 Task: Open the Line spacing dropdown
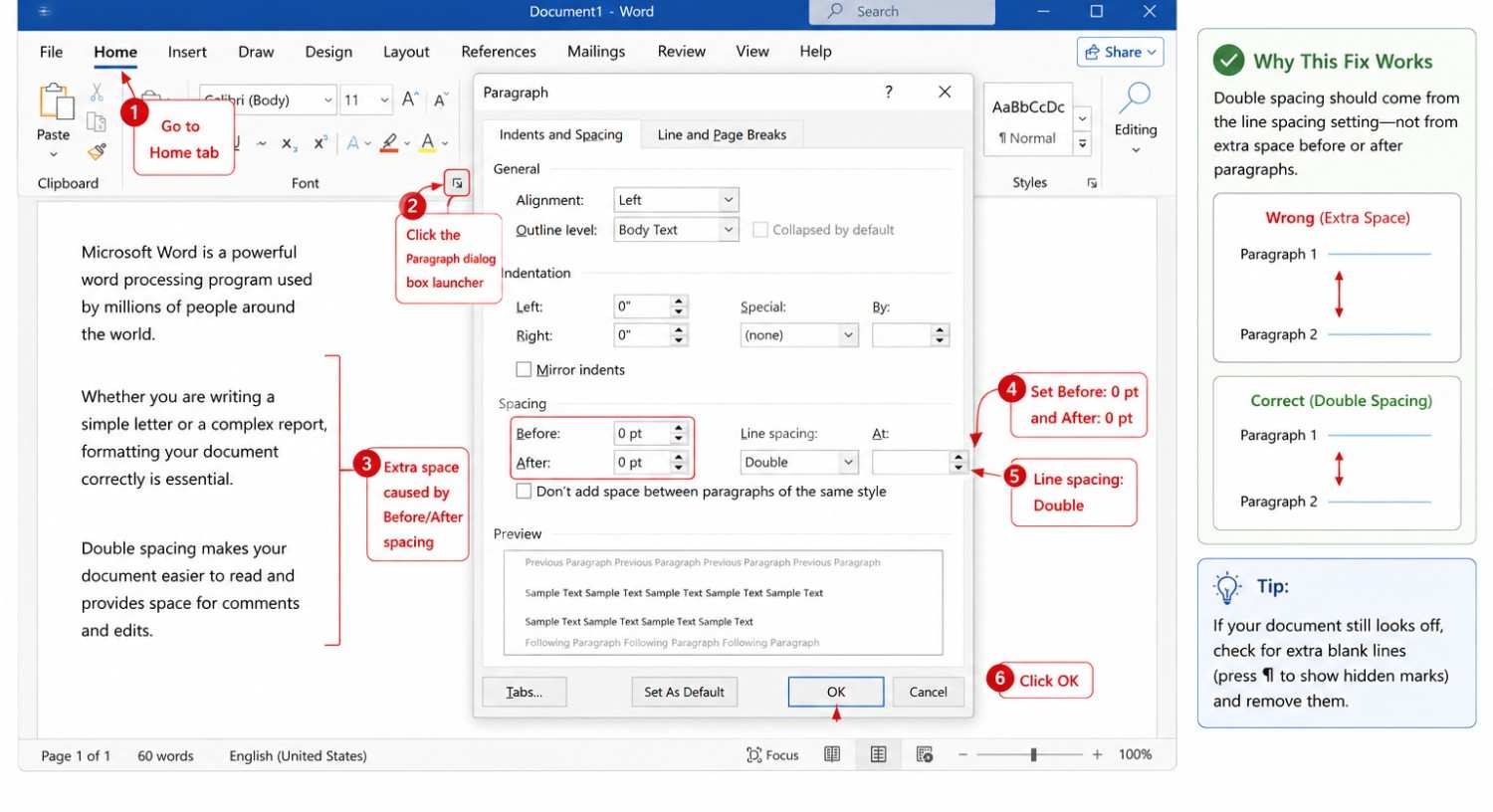848,462
